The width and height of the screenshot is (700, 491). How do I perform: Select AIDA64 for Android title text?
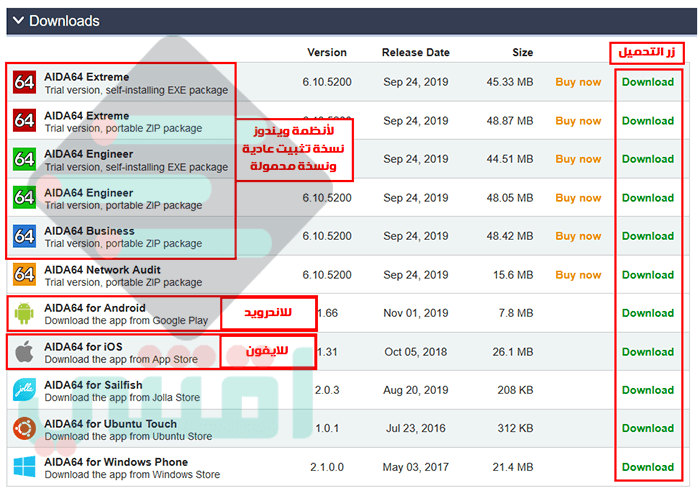coord(95,308)
